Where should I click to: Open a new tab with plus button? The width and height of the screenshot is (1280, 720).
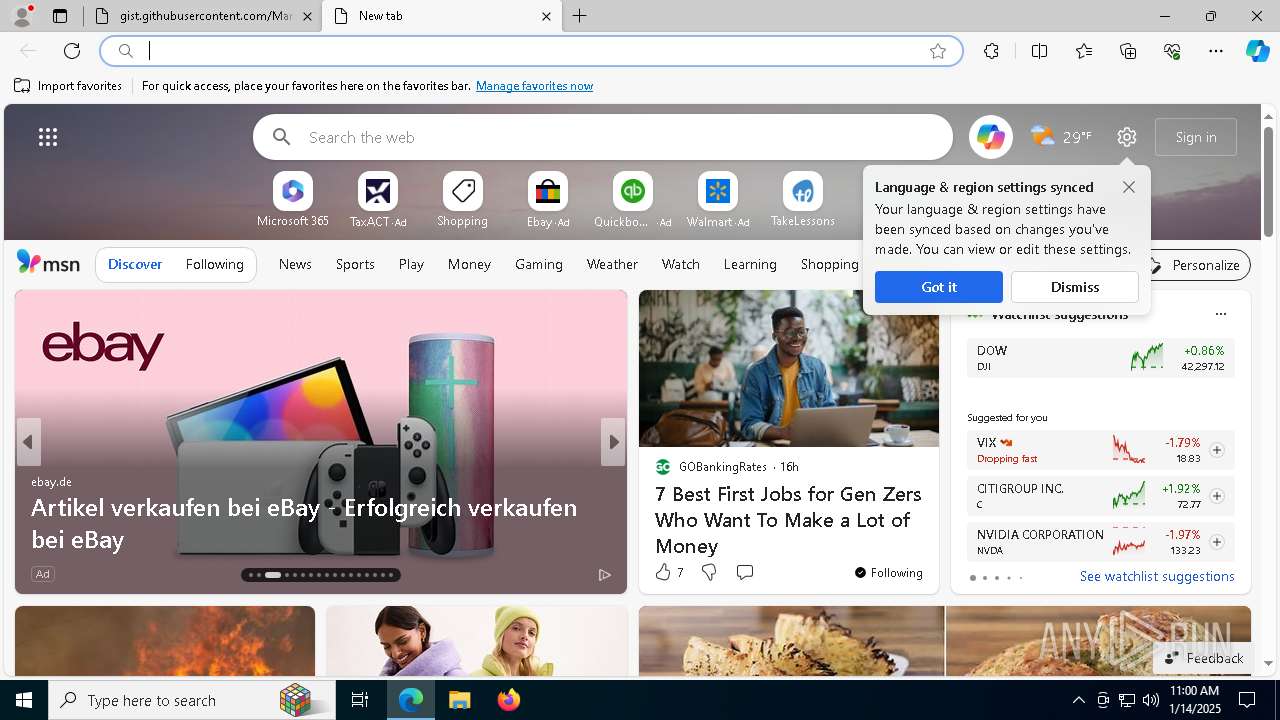click(x=580, y=16)
